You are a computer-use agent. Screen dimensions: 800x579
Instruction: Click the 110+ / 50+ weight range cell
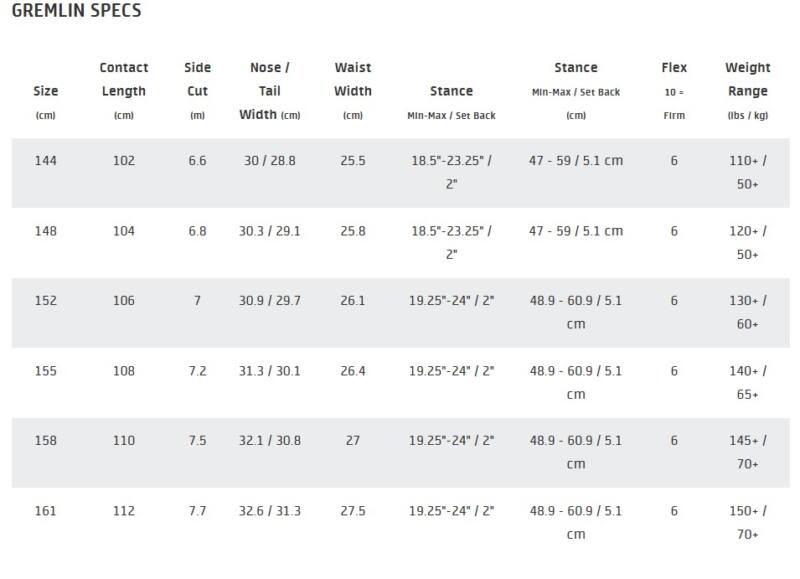(x=747, y=172)
